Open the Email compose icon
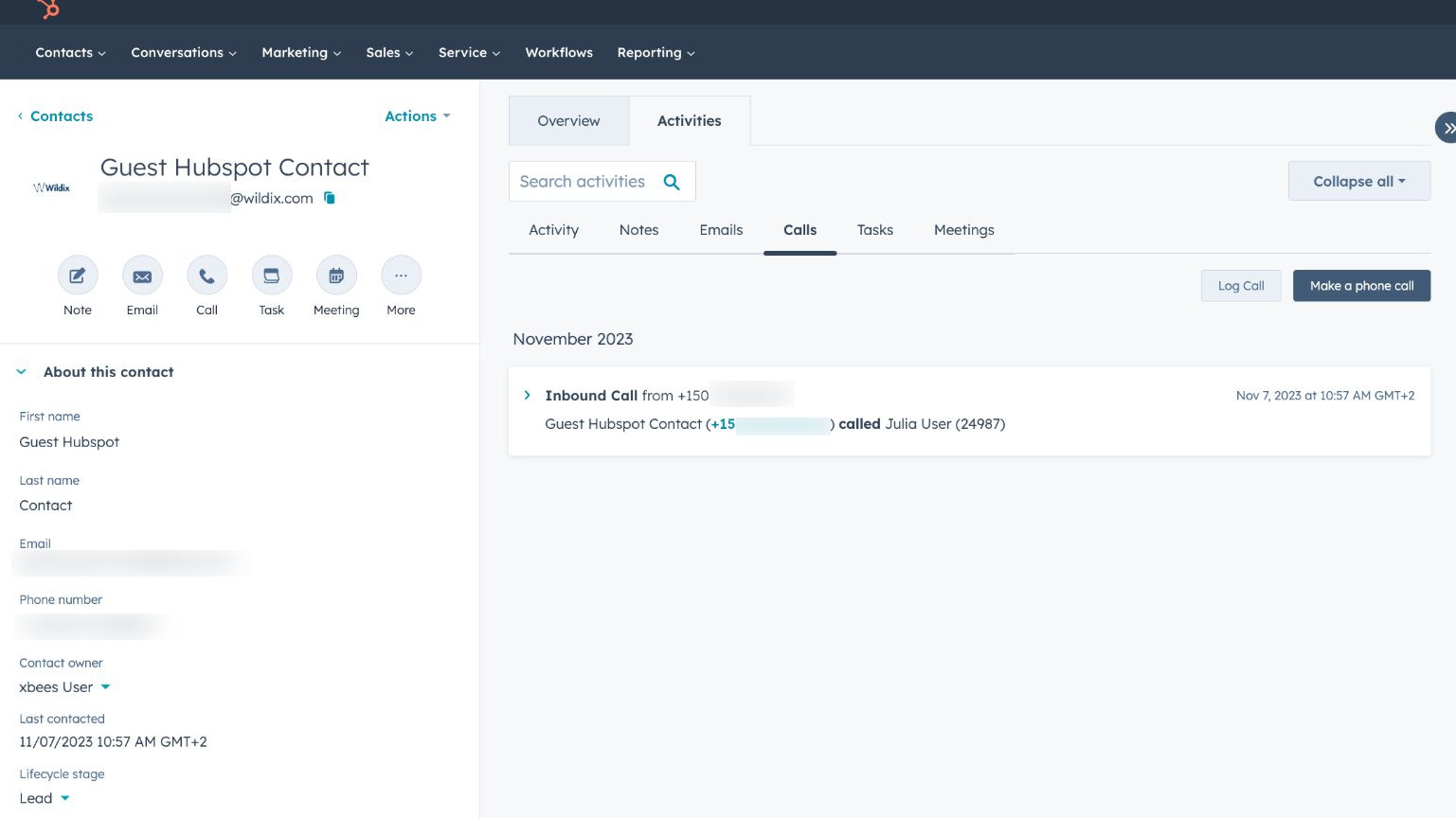 pyautogui.click(x=142, y=276)
